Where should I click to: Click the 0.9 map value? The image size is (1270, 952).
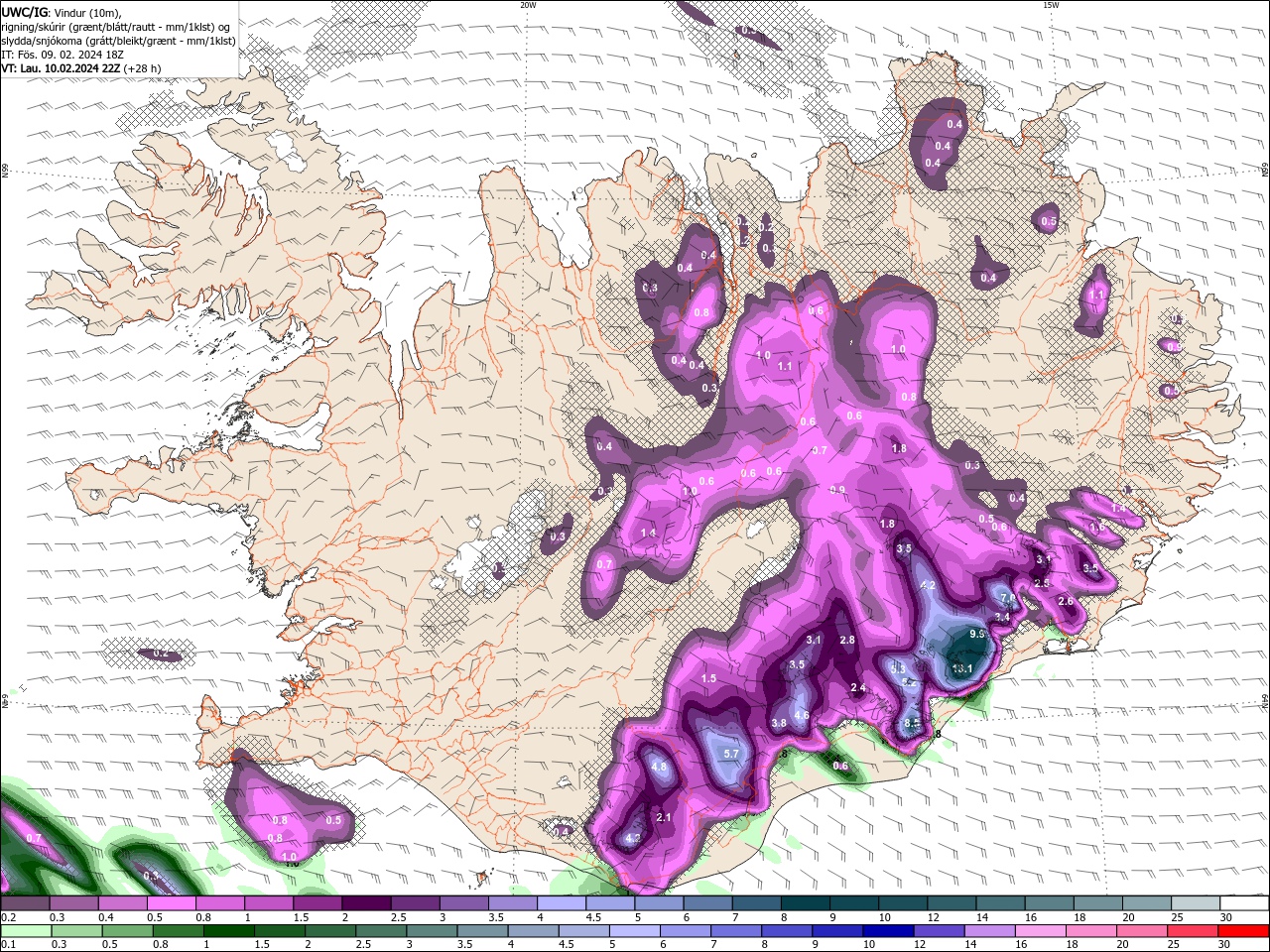point(836,490)
